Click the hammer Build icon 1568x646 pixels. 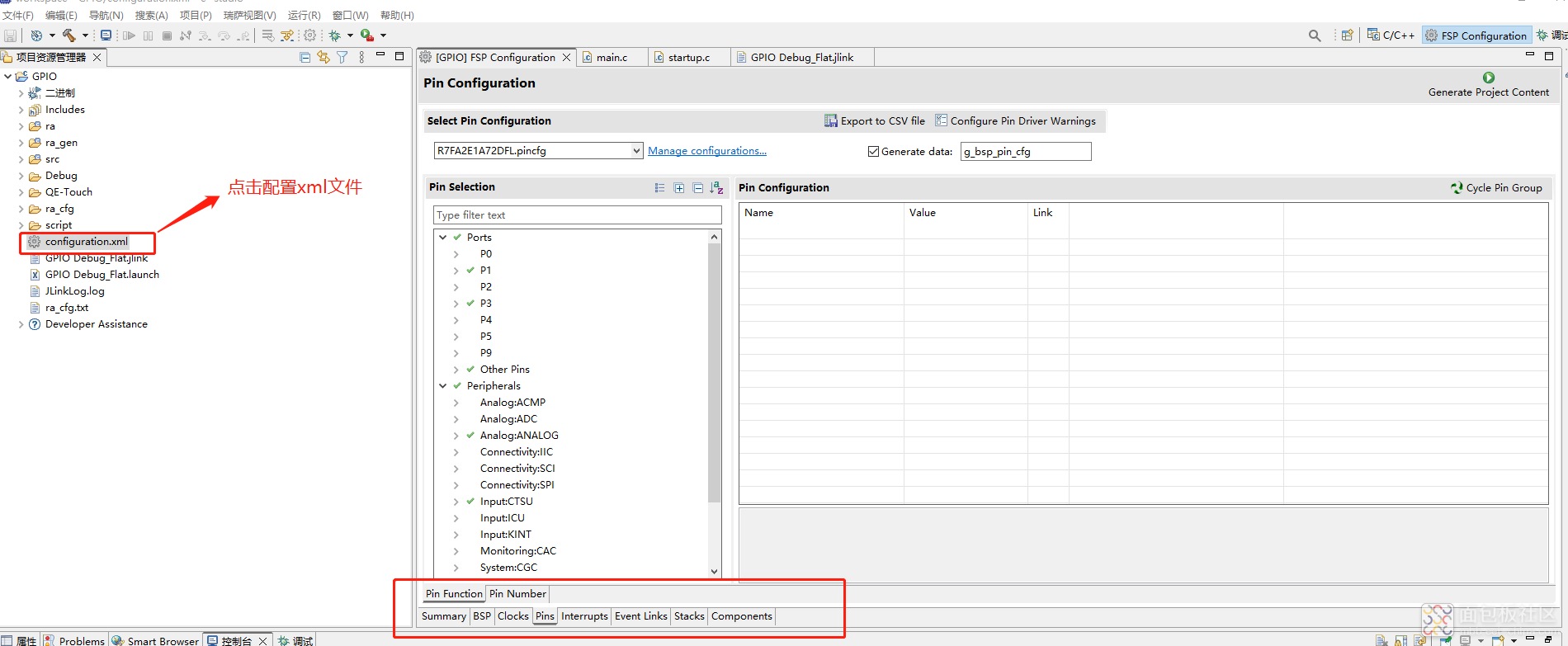coord(68,35)
